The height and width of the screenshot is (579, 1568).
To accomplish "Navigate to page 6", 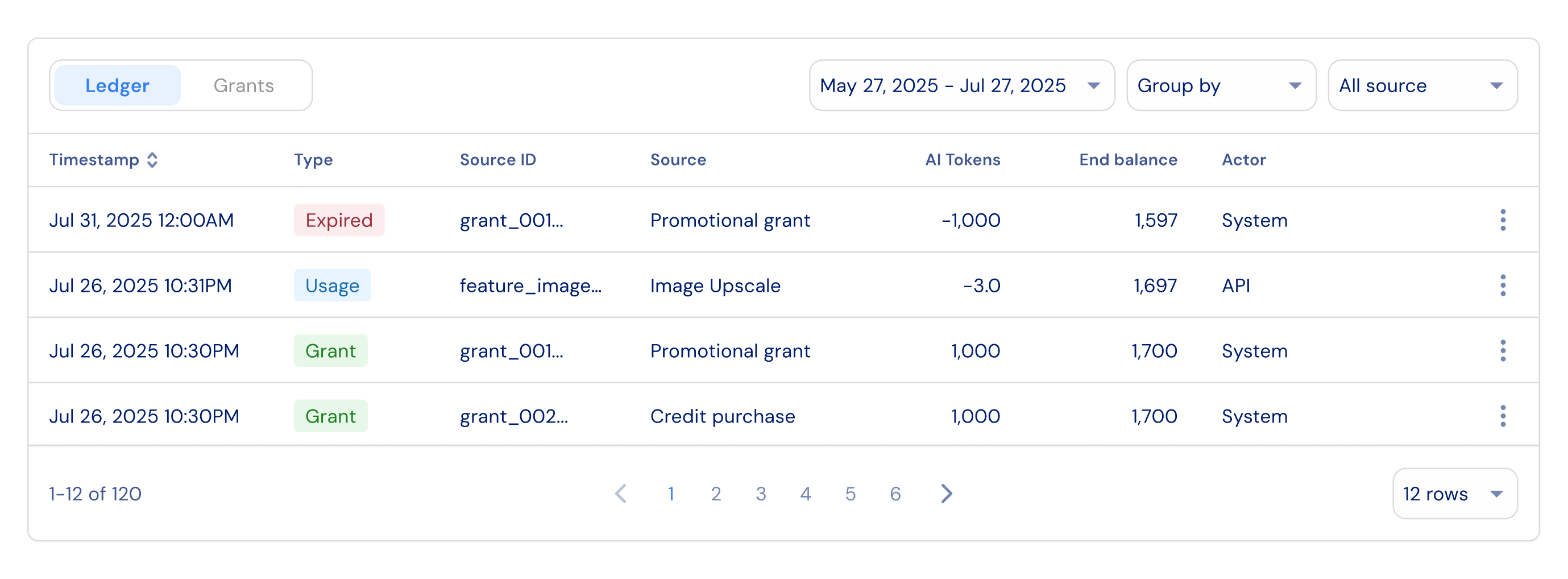I will pos(895,494).
